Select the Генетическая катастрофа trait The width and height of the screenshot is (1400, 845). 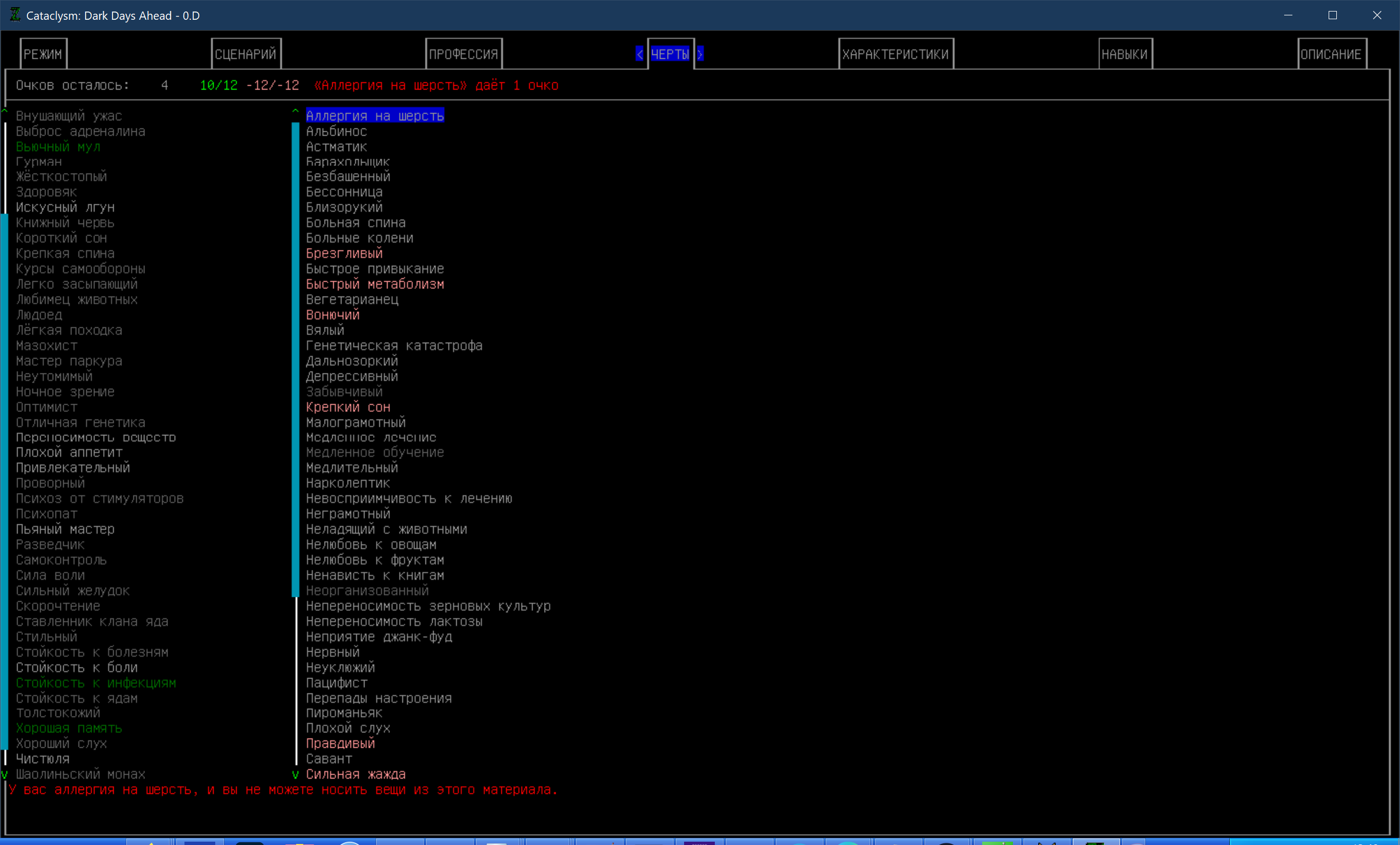(x=394, y=345)
